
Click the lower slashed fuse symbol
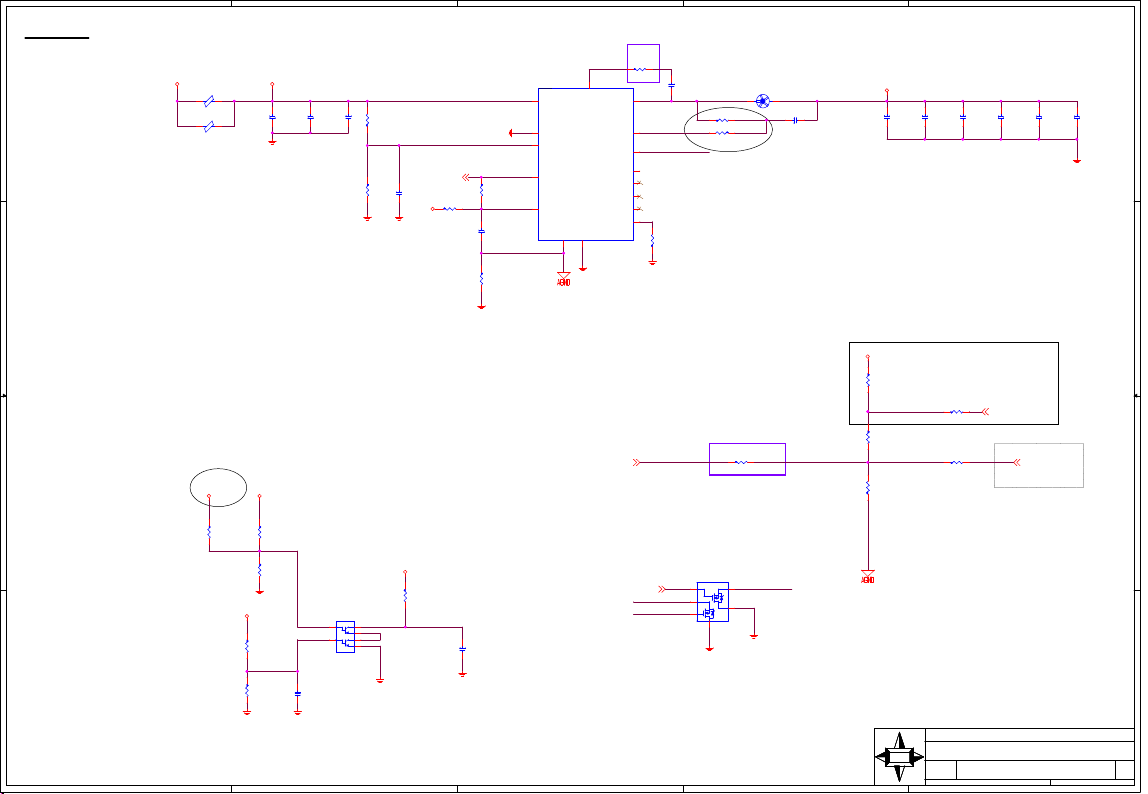coord(209,127)
